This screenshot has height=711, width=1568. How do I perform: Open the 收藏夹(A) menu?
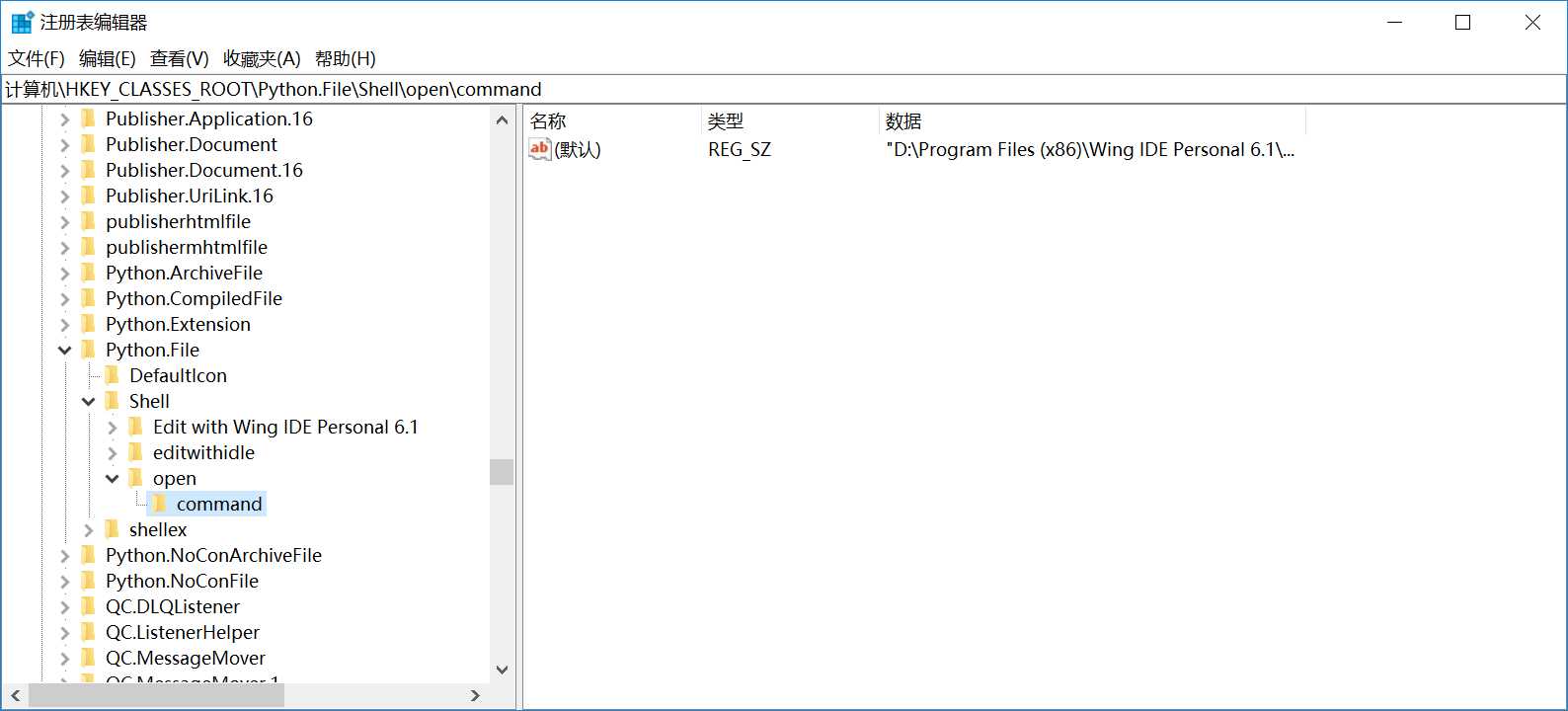[x=262, y=58]
